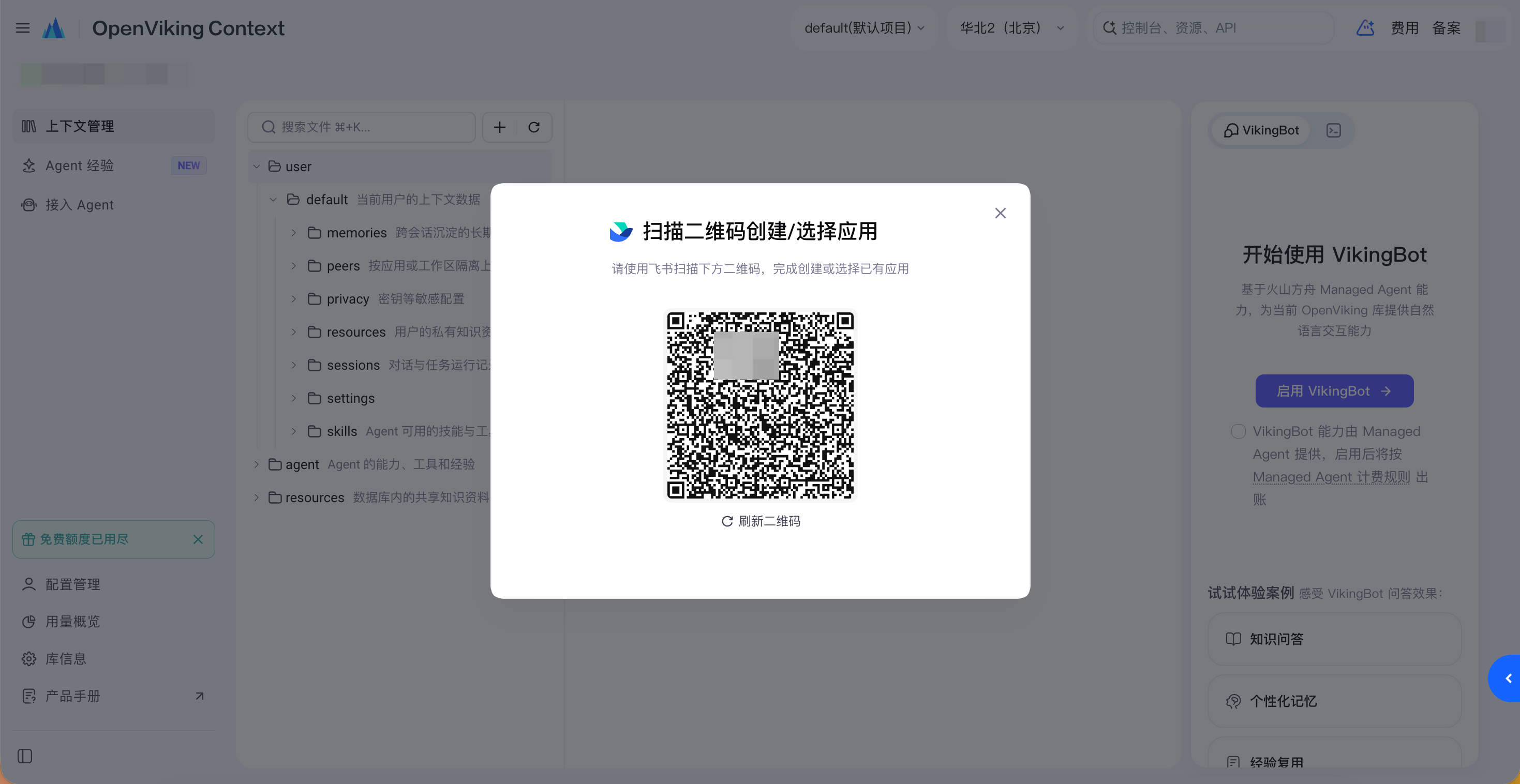Screen dimensions: 1520x784
Task: Expand the agent folder chevron
Action: coord(257,464)
